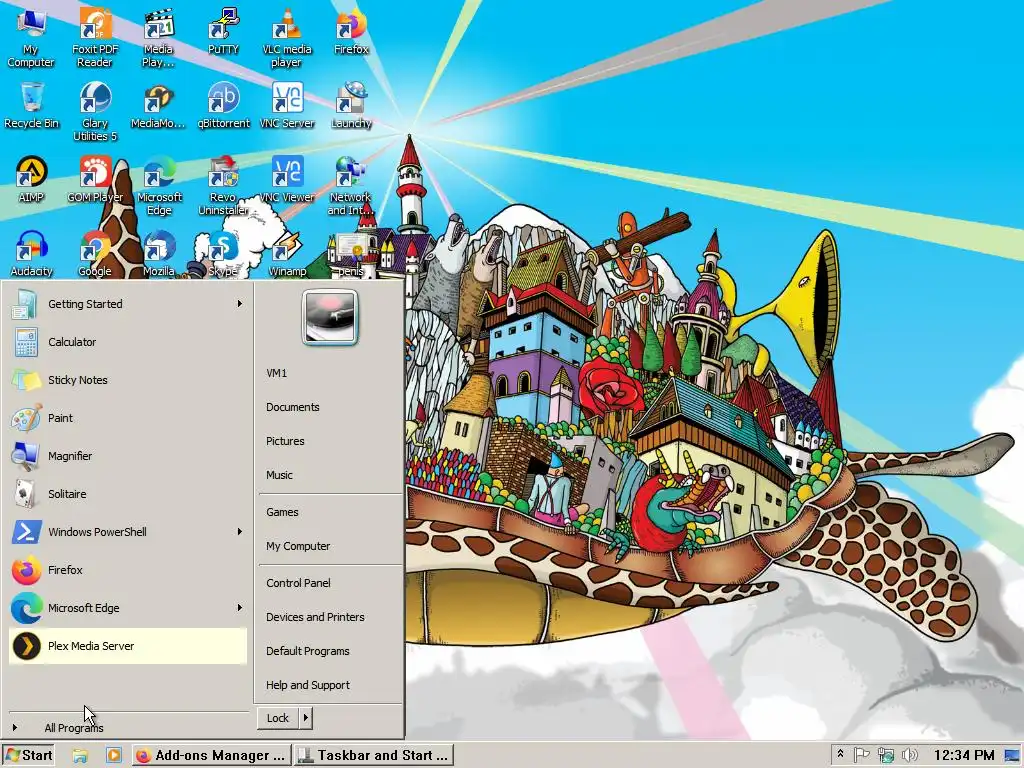
Task: Open Firefox from Start menu list
Action: [x=128, y=569]
